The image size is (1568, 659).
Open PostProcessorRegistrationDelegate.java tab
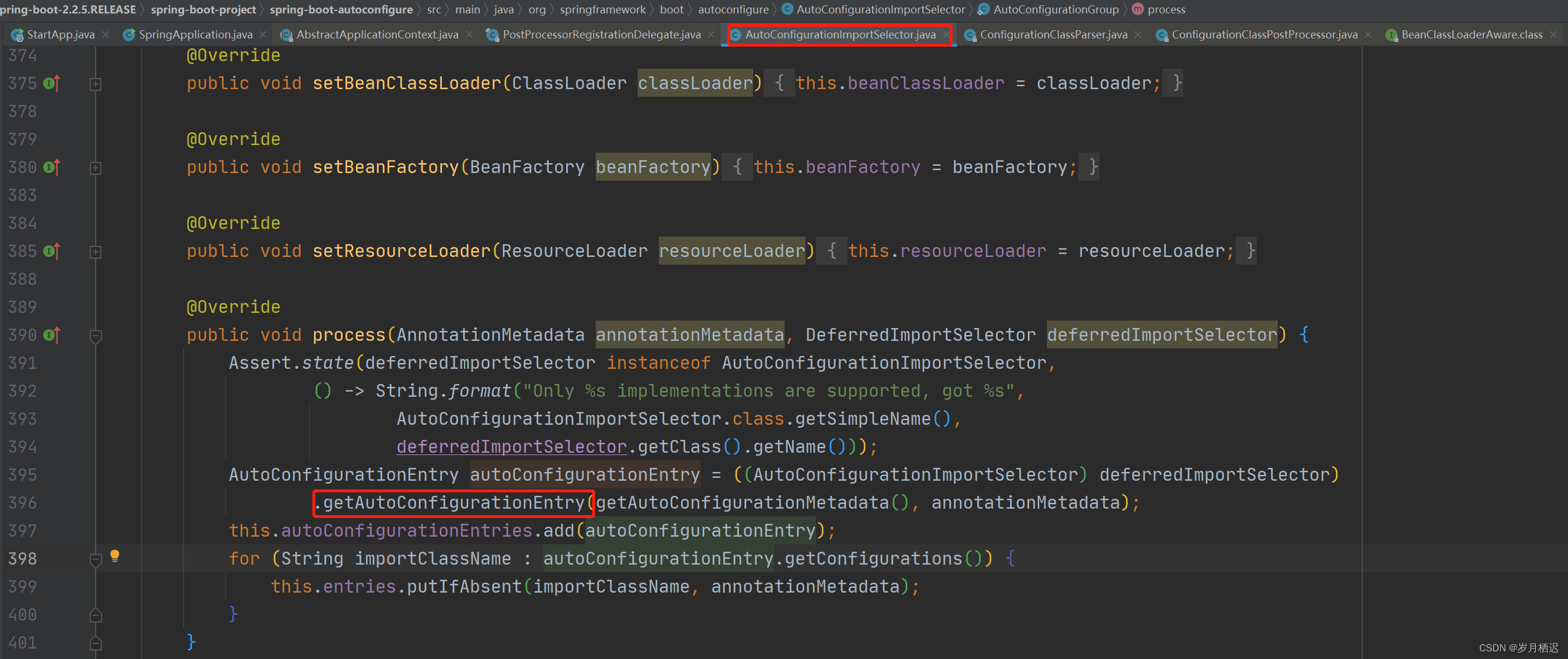601,35
